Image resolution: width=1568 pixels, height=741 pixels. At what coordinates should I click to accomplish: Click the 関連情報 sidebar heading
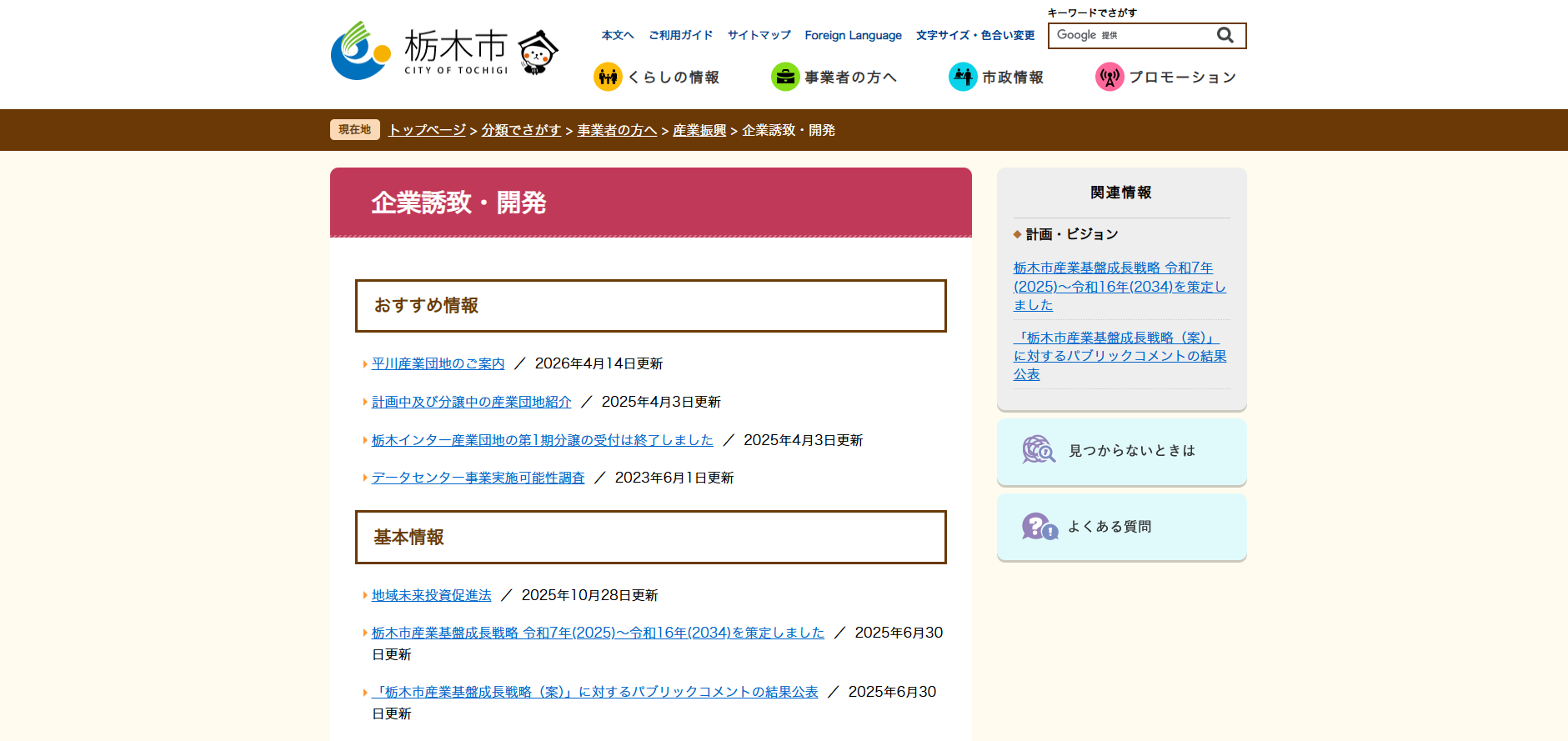(x=1121, y=193)
